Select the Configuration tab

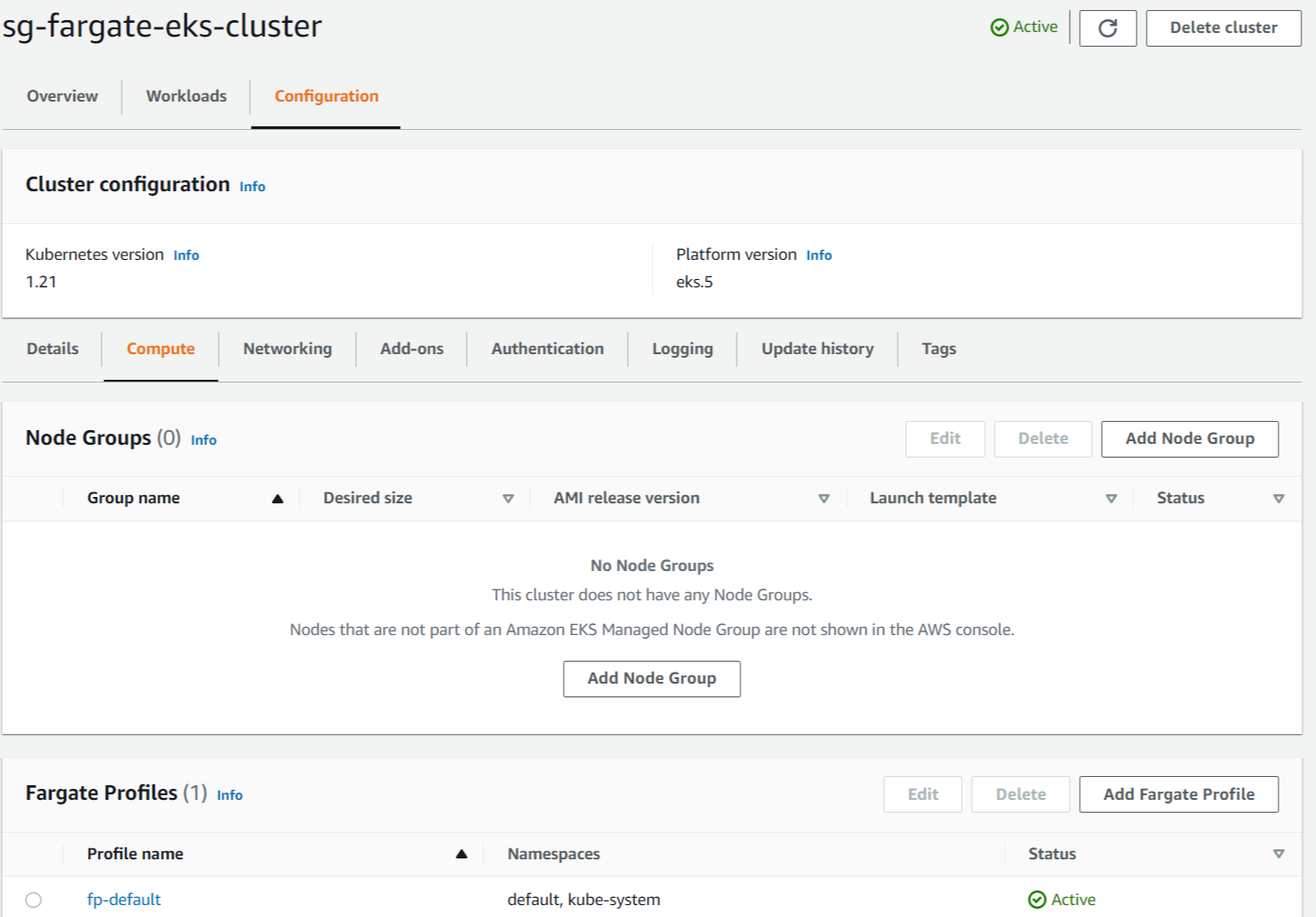326,96
